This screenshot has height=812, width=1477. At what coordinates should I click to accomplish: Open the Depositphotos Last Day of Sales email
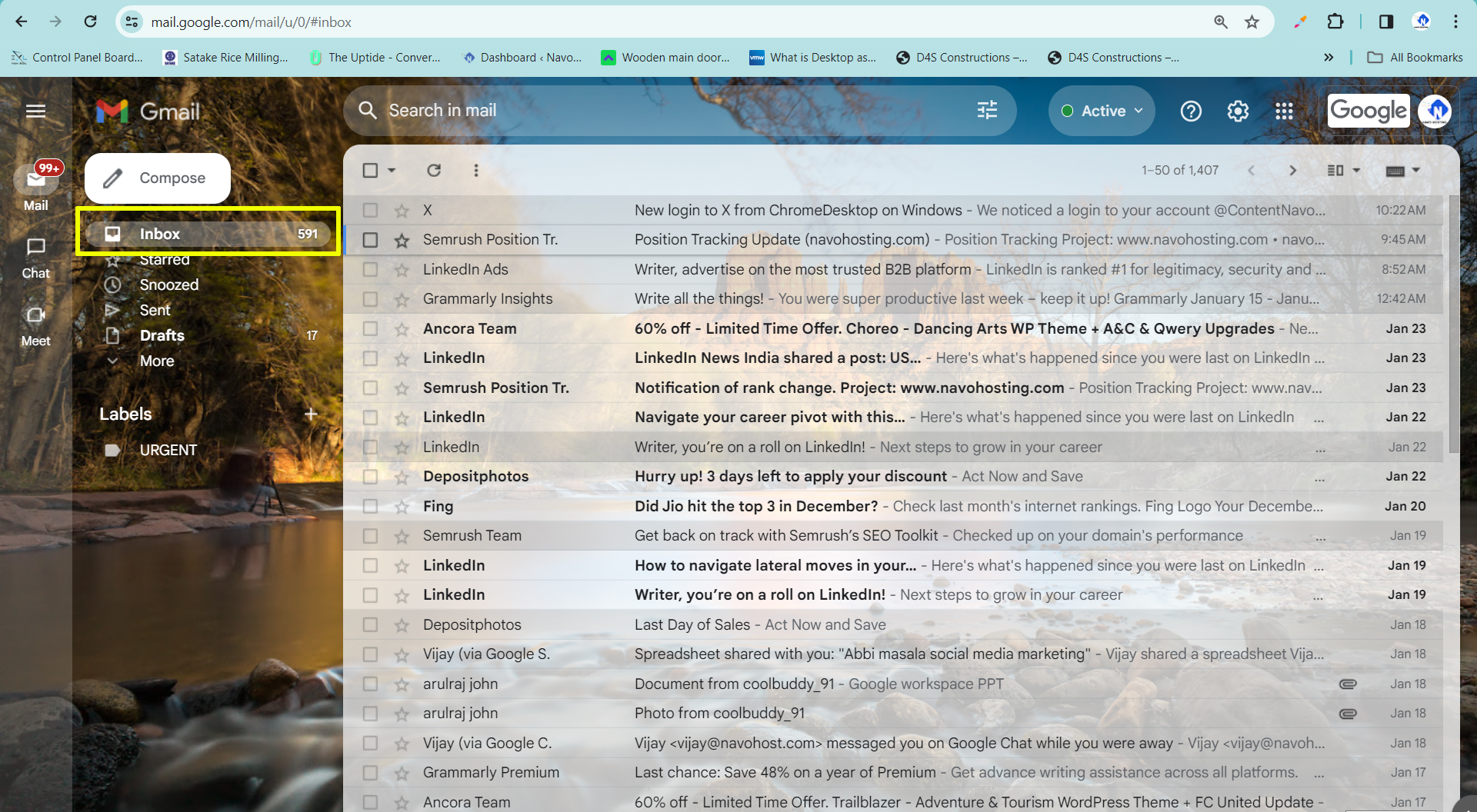[x=892, y=625]
